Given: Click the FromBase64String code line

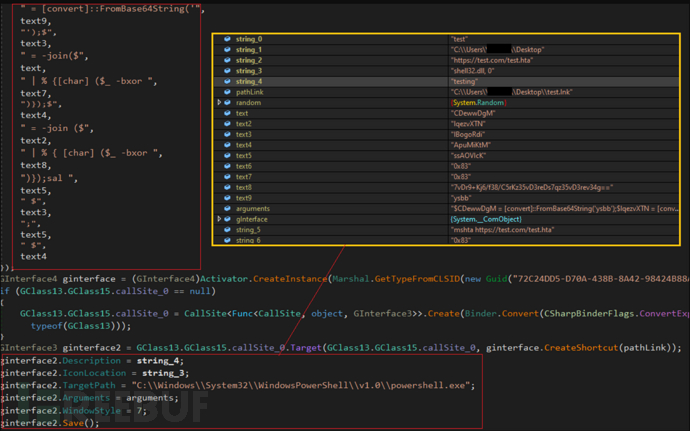Looking at the screenshot, I should (x=113, y=8).
